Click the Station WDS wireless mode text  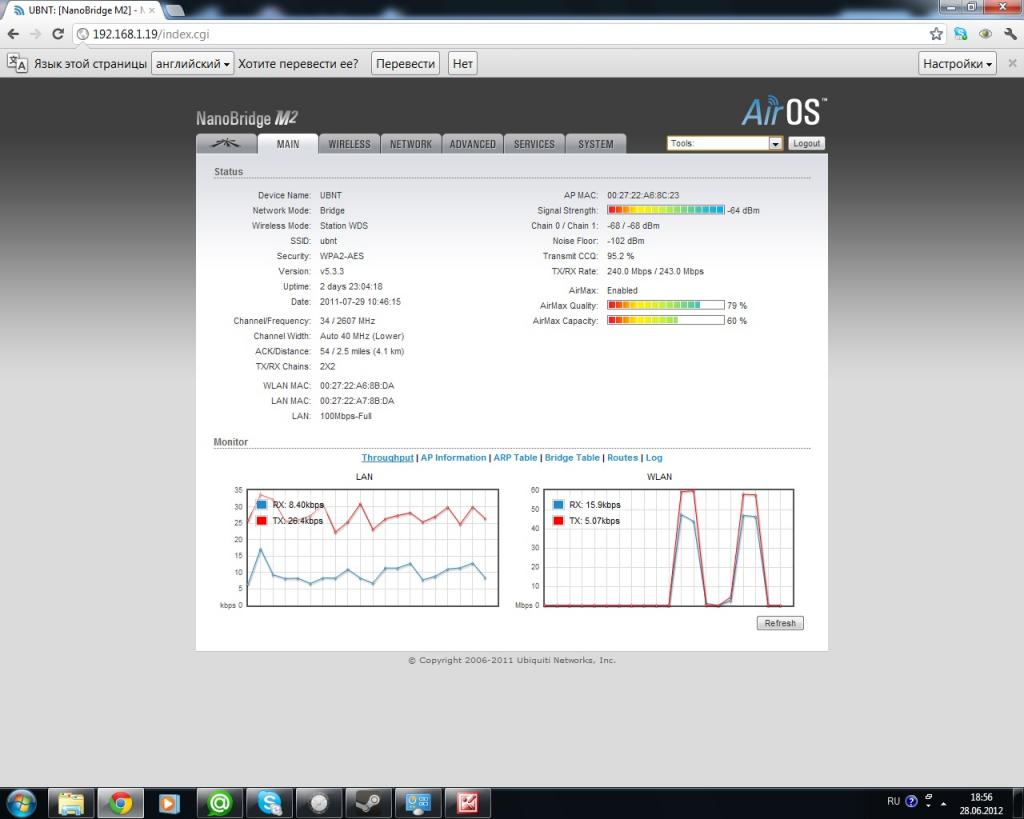pos(344,225)
